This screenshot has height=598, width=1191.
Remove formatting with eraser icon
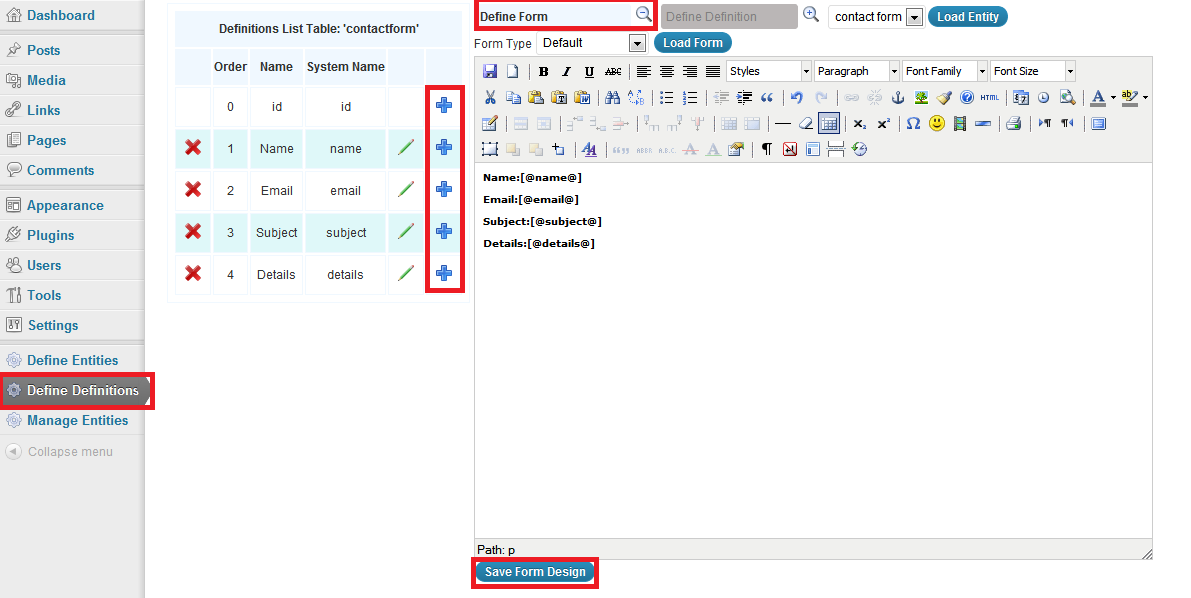(806, 123)
